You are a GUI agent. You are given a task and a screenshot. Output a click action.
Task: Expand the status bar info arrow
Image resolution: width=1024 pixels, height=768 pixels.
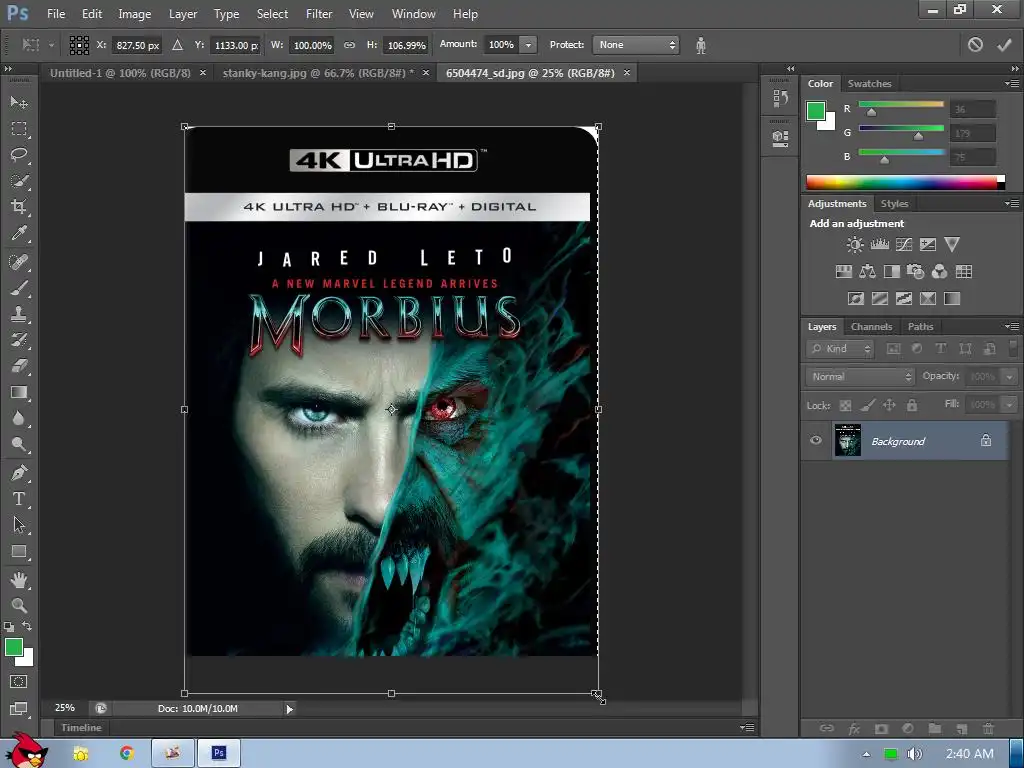coord(289,709)
